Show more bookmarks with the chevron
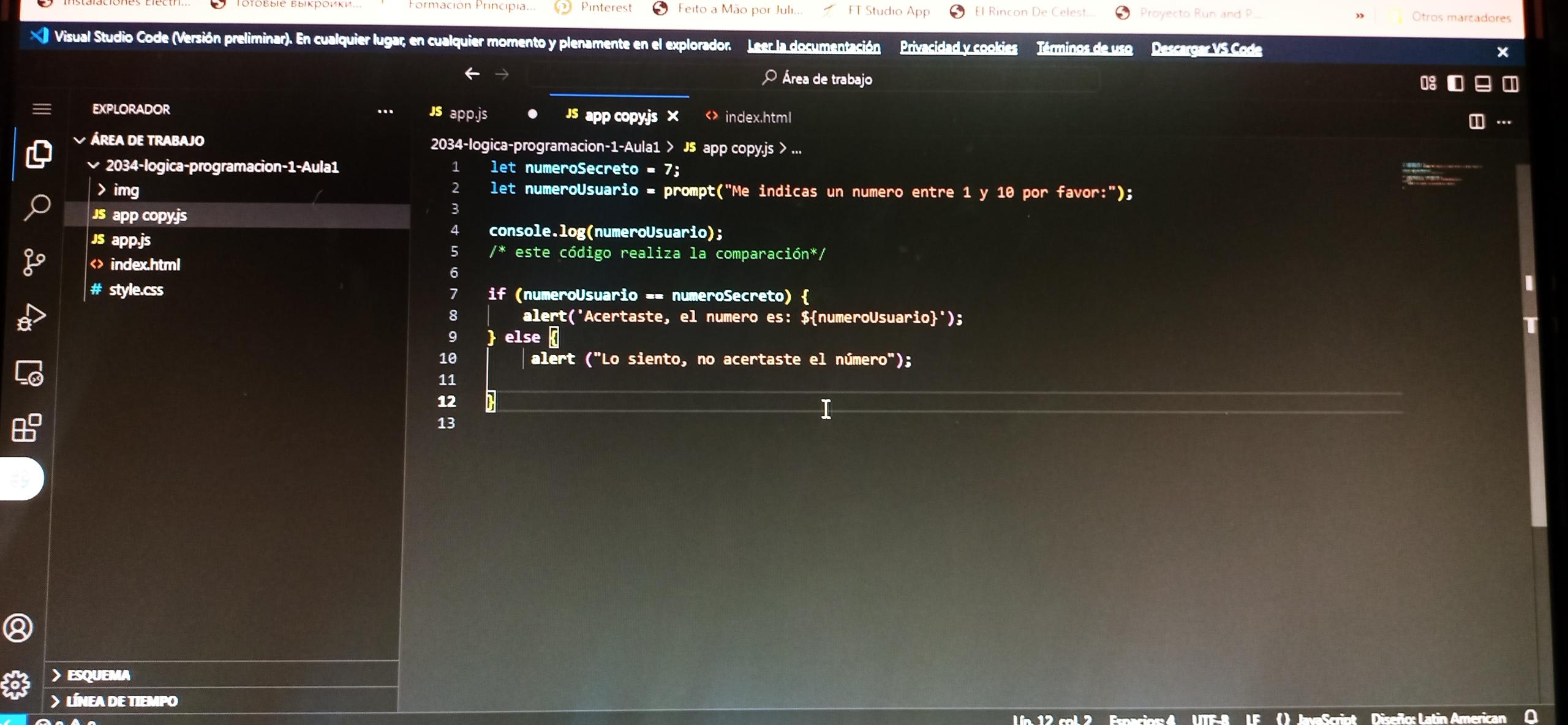Viewport: 1568px width, 725px height. click(x=1359, y=15)
